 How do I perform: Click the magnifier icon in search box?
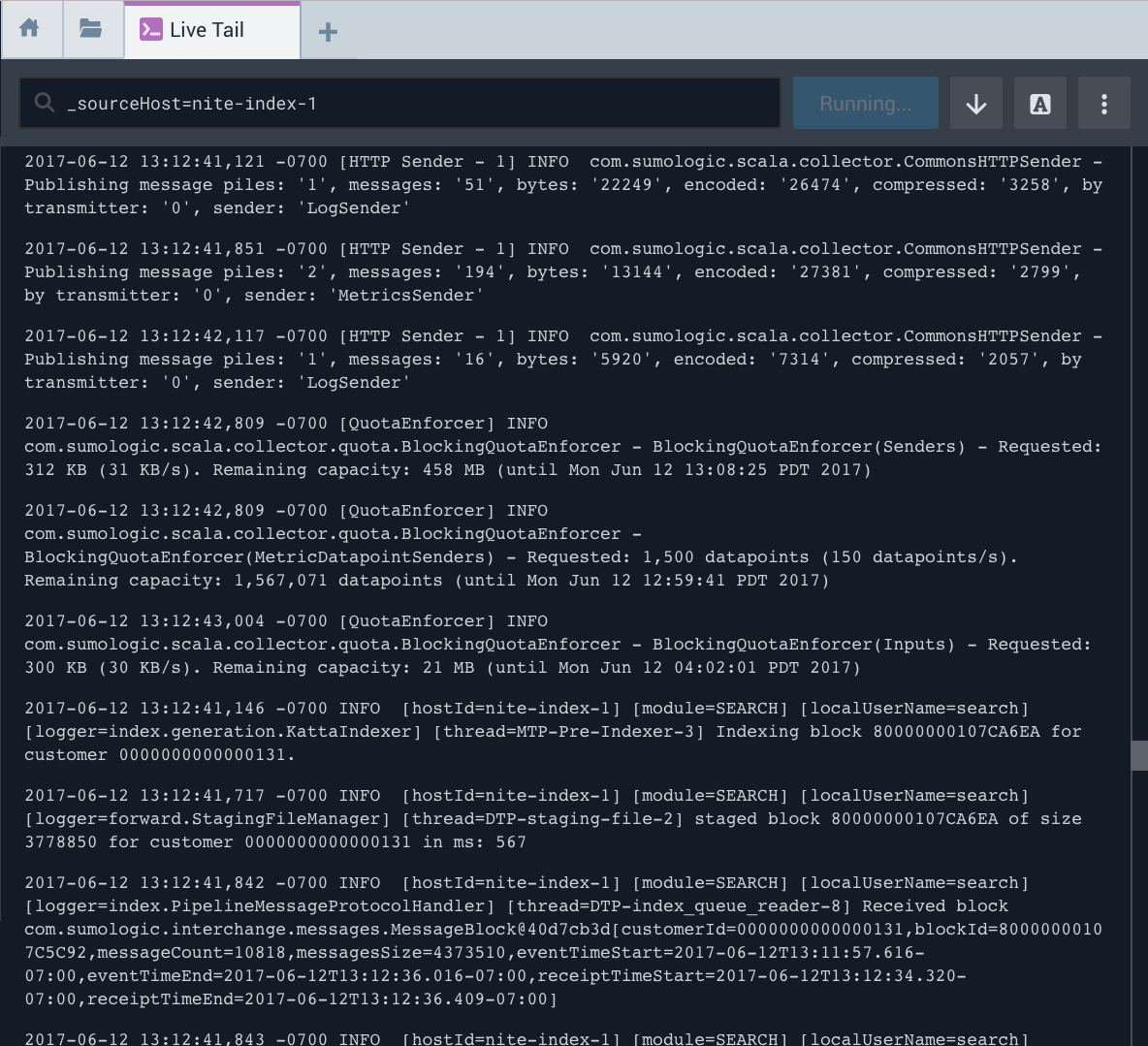[45, 103]
